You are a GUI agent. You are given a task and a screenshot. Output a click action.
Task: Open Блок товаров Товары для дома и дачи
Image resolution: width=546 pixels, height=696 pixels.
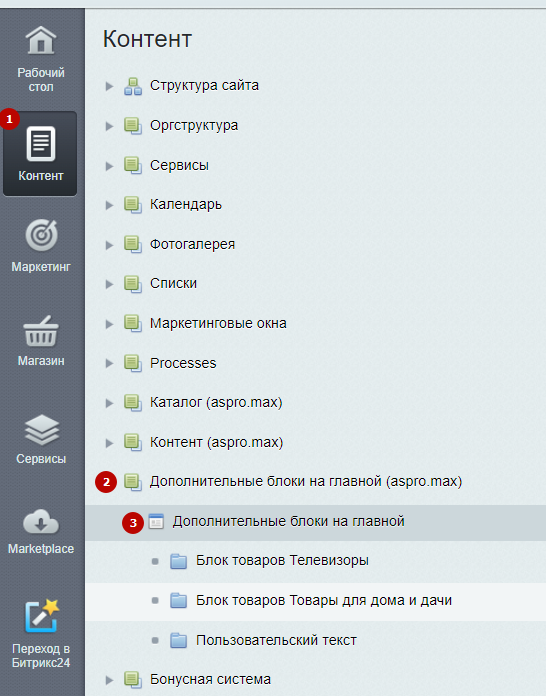tap(324, 601)
